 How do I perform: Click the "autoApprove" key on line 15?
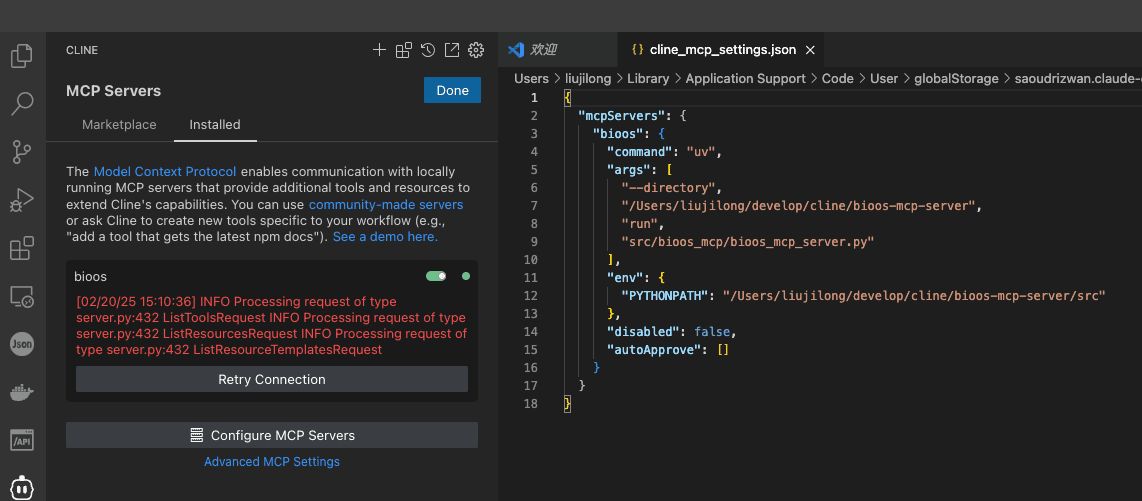click(654, 349)
